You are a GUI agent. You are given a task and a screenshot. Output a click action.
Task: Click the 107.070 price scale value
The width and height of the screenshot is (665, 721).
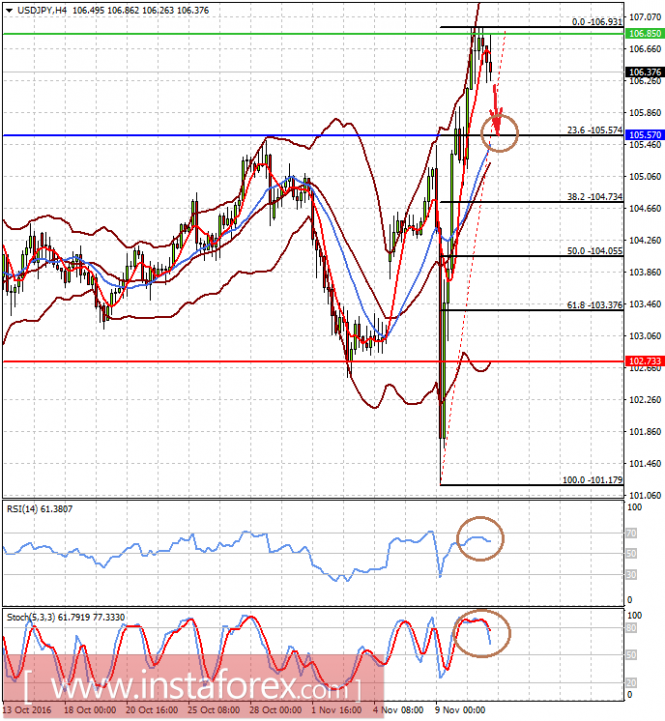[x=645, y=17]
